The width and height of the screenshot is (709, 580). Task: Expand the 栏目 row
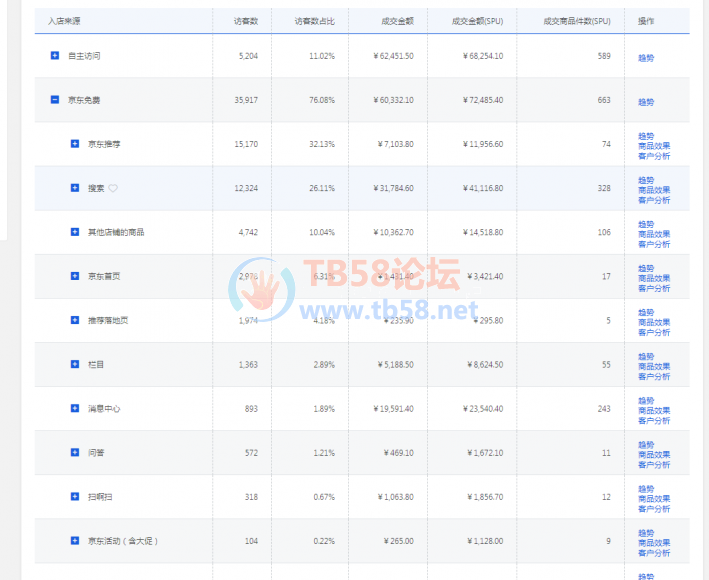point(75,364)
